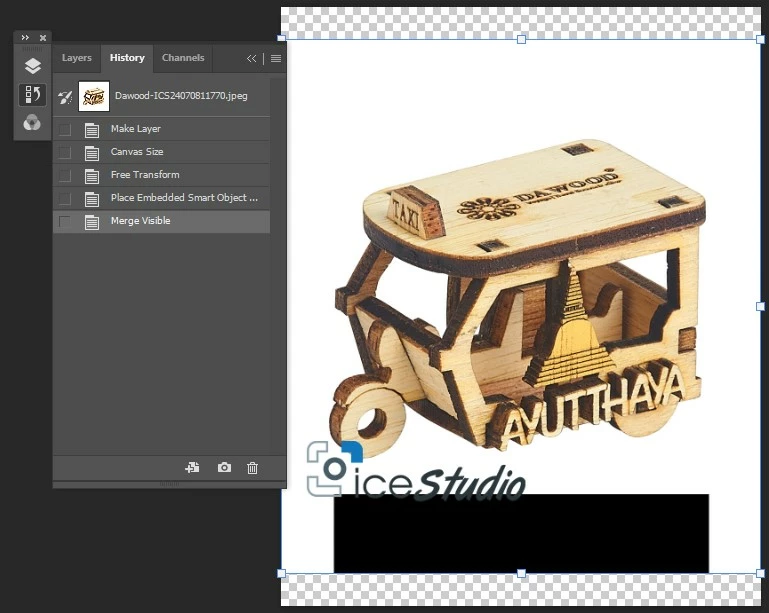Switch to the Layers tab
The width and height of the screenshot is (769, 613).
[x=77, y=57]
